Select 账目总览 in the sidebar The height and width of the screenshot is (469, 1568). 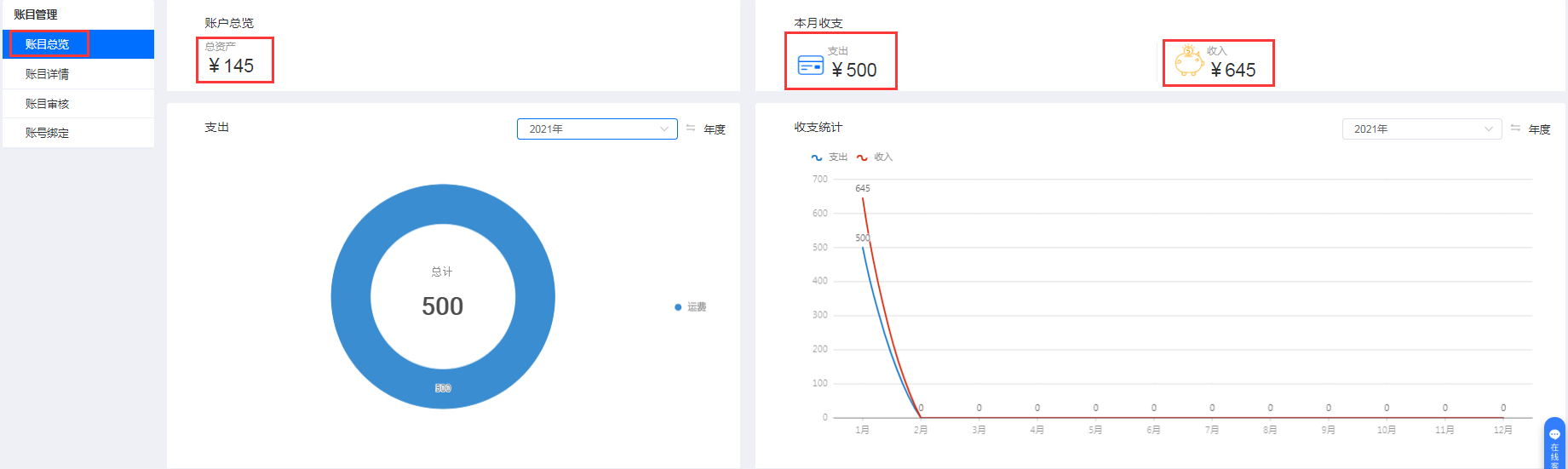click(48, 44)
